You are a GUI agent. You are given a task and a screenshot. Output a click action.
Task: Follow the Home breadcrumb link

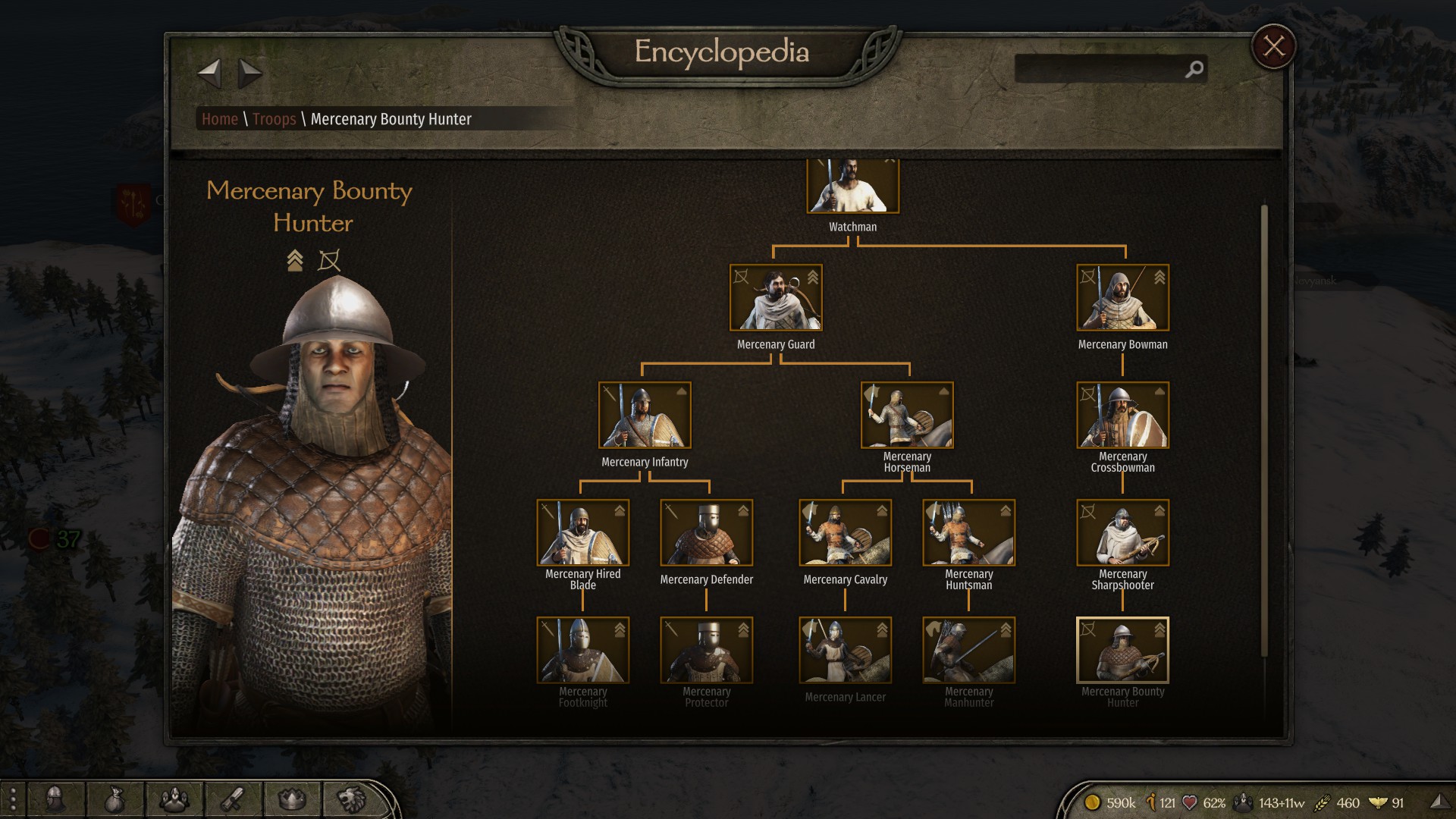(220, 119)
